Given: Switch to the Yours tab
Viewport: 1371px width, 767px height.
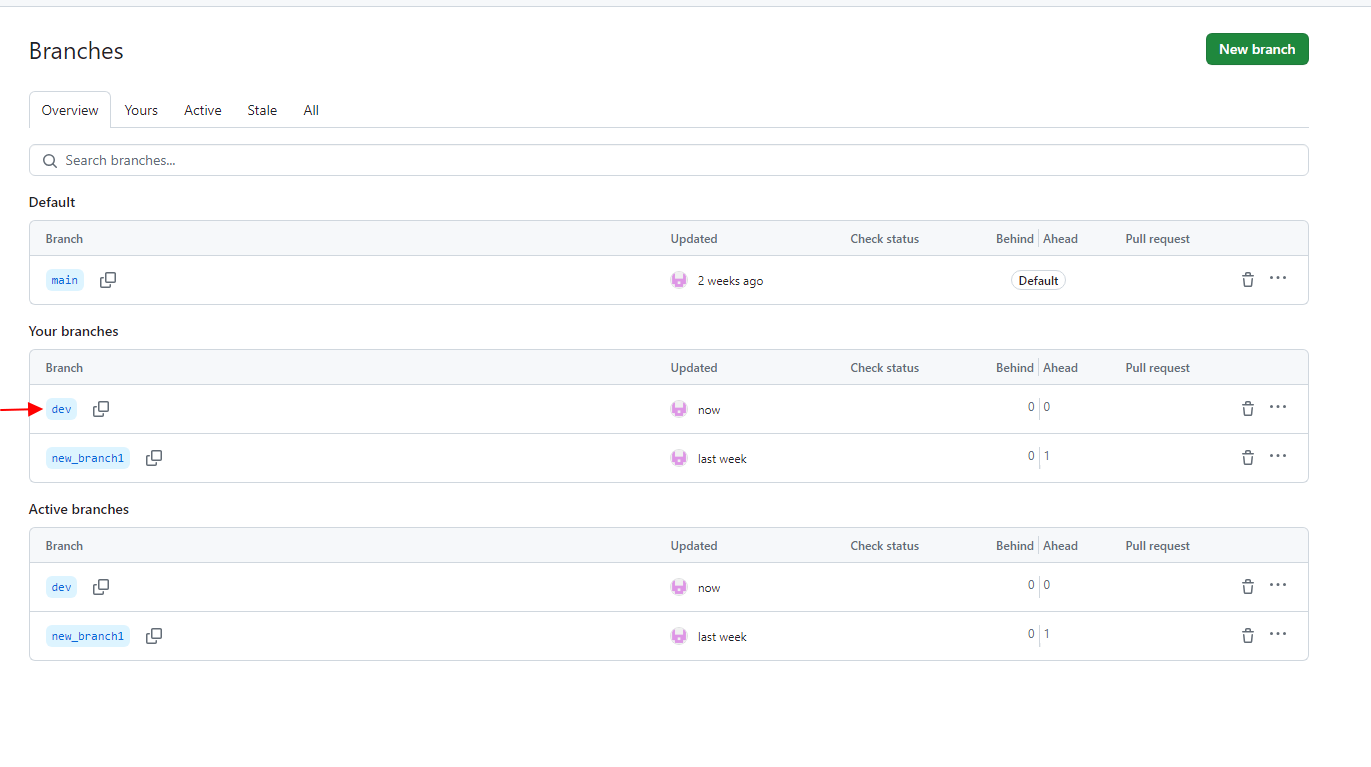Looking at the screenshot, I should pos(141,110).
